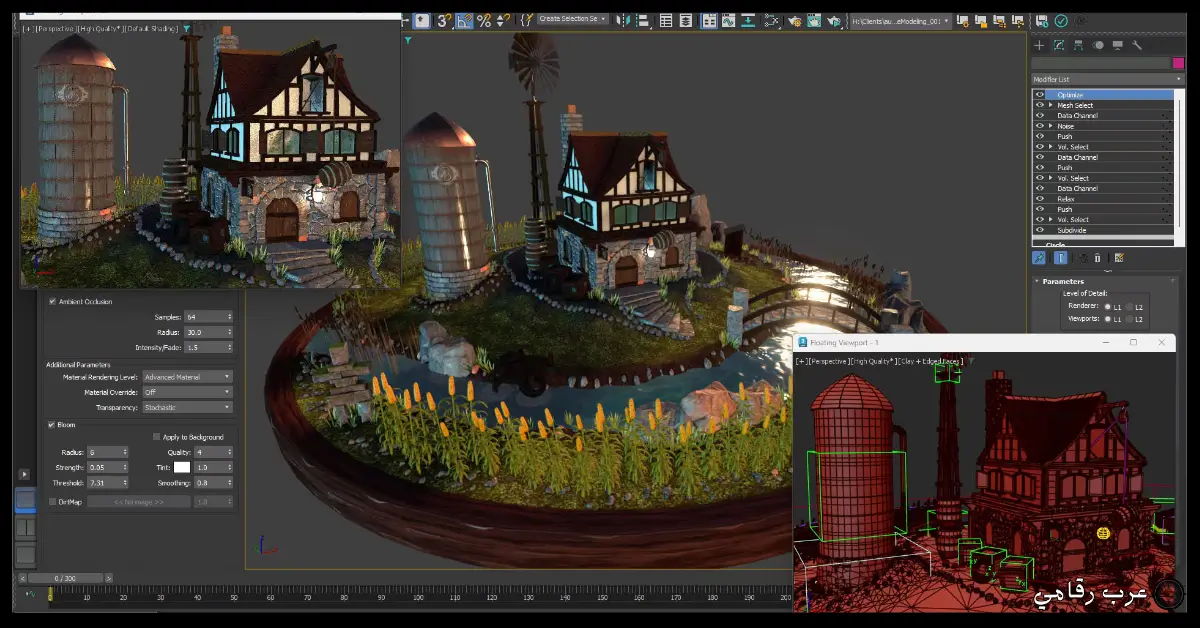Viewport: 1200px width, 628px height.
Task: Select the L2 Renderer radio button
Action: click(x=1130, y=306)
